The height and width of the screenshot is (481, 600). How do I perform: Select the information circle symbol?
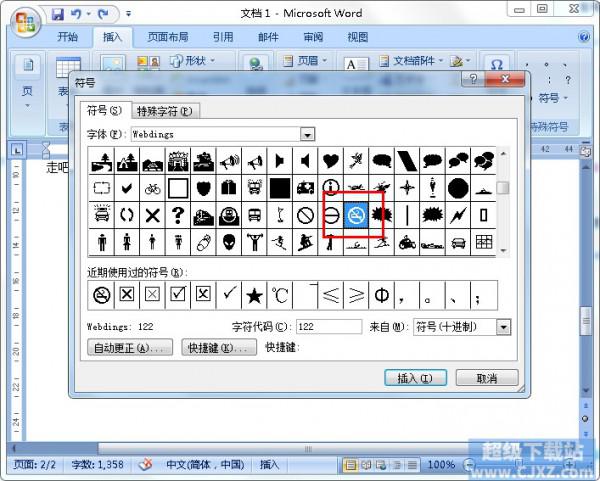[x=331, y=188]
